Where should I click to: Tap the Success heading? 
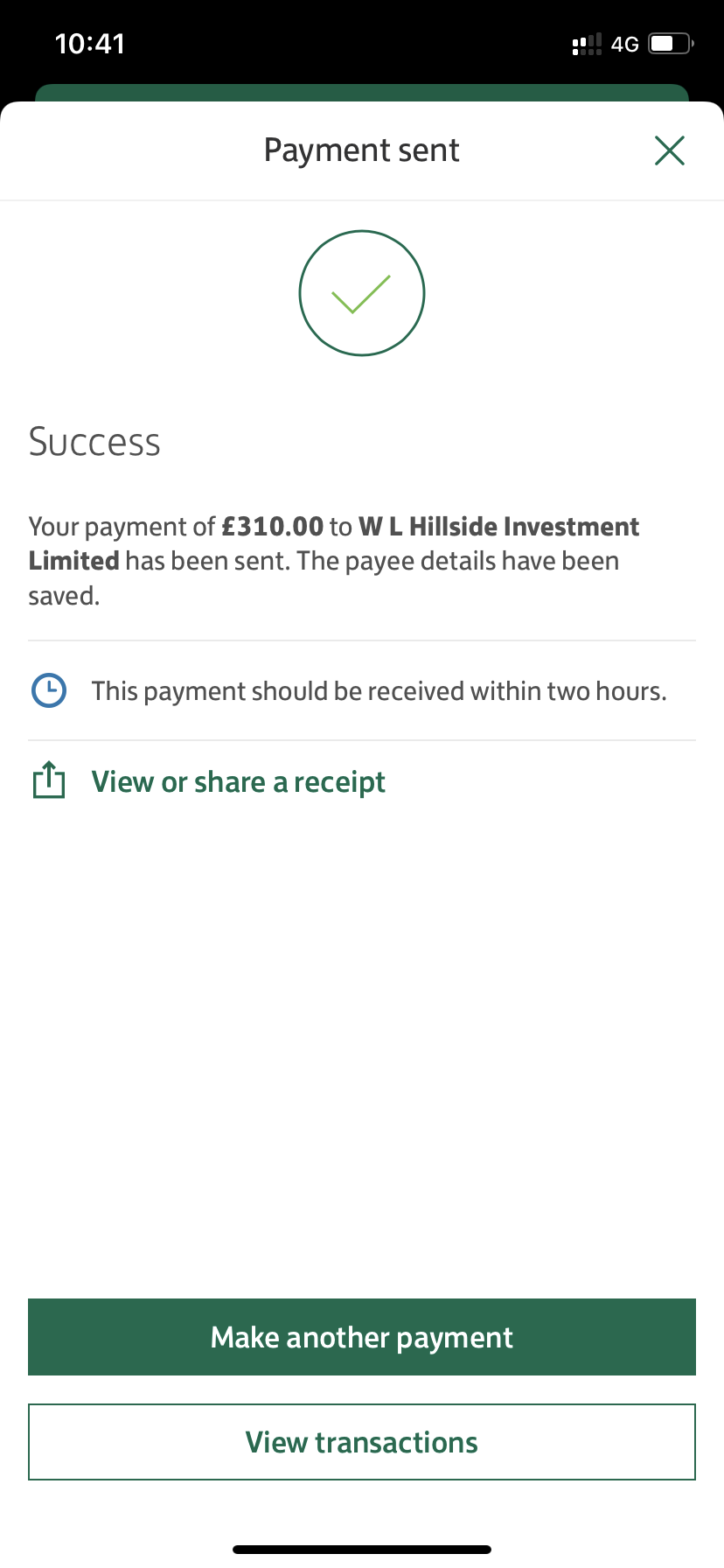94,442
